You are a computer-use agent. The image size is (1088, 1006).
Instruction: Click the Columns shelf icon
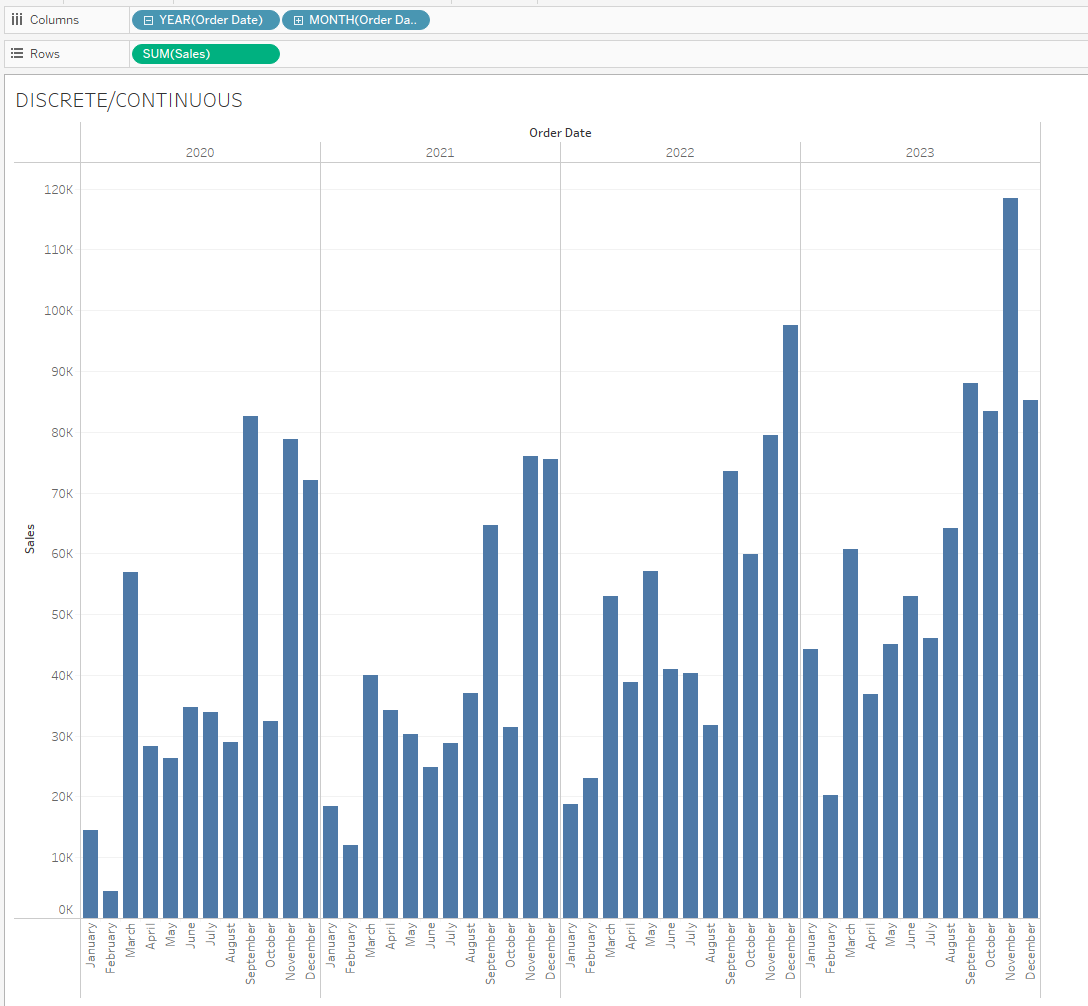pos(16,20)
